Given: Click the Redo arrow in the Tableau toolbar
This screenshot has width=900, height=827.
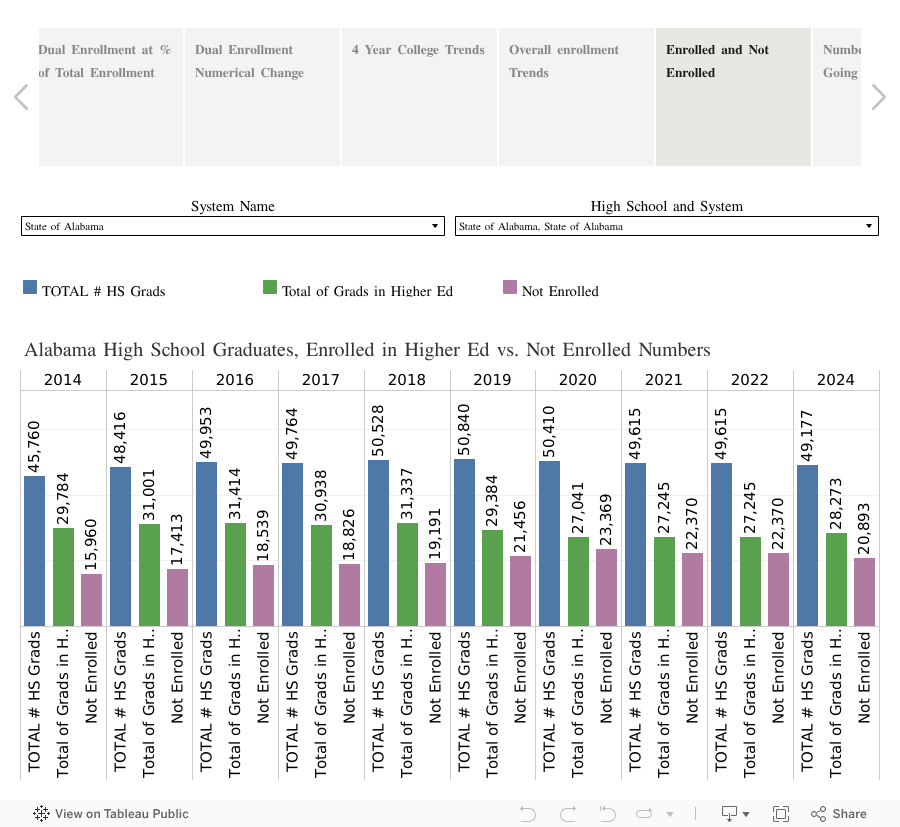Looking at the screenshot, I should pyautogui.click(x=567, y=813).
